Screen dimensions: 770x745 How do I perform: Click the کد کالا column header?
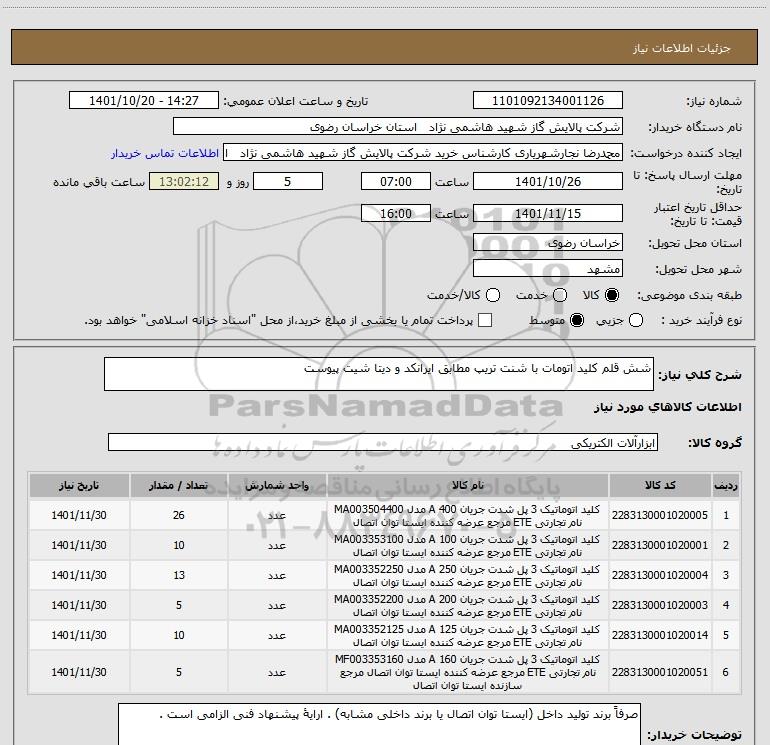click(x=661, y=485)
